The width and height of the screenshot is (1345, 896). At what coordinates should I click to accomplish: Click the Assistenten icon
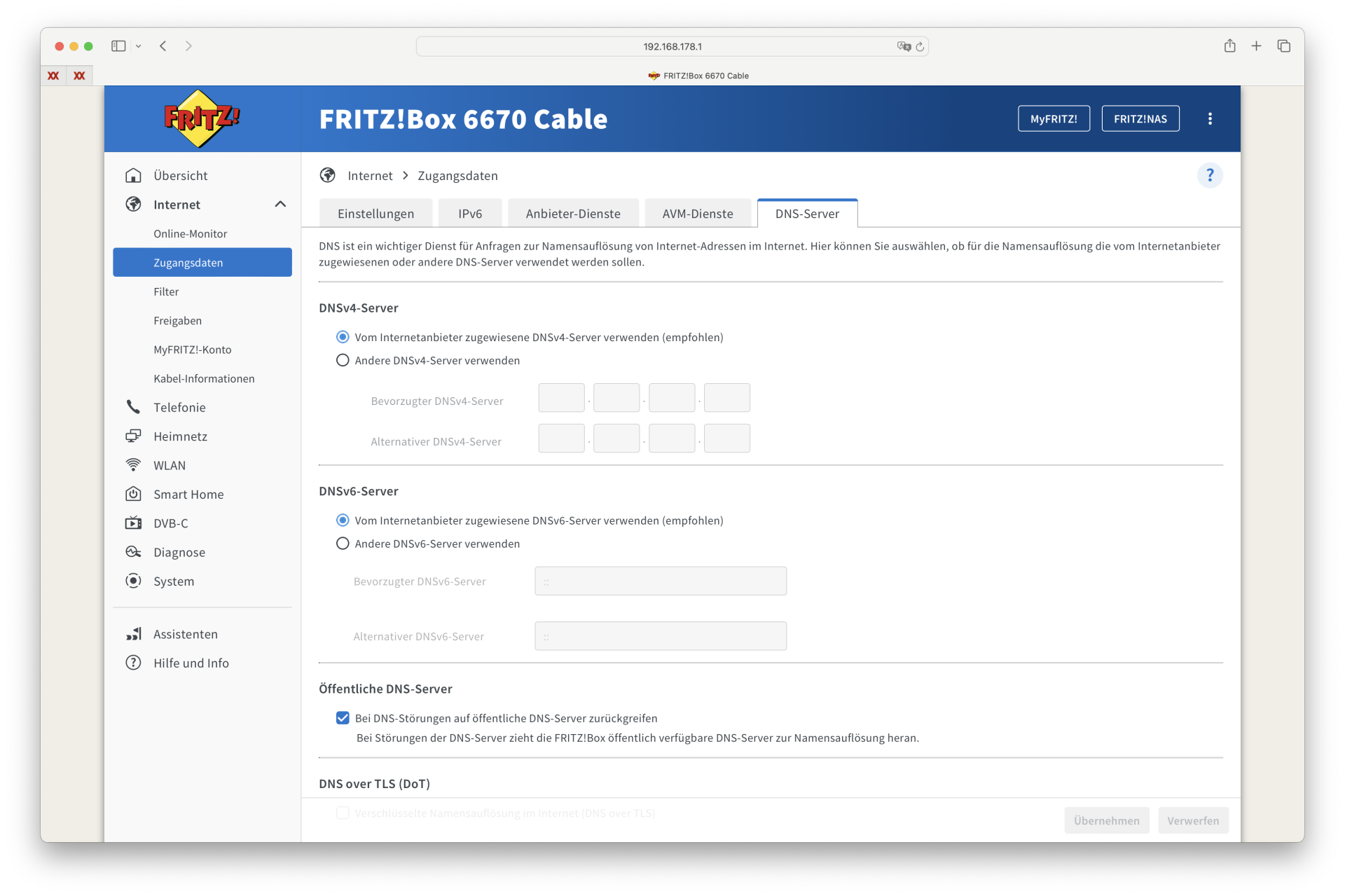(x=133, y=634)
